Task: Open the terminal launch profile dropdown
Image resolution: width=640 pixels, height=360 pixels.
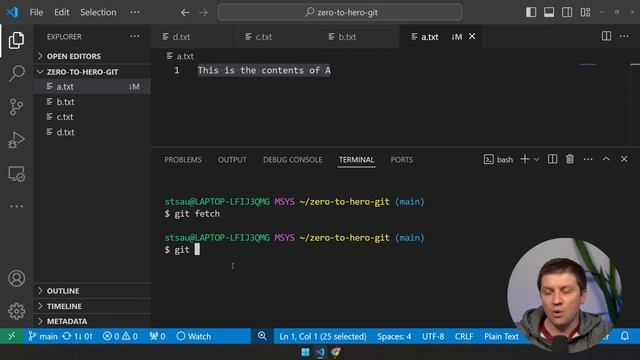Action: point(536,160)
